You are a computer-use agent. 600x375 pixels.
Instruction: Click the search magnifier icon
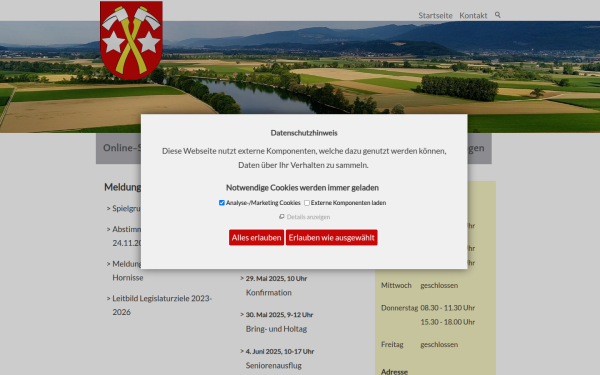coord(497,15)
